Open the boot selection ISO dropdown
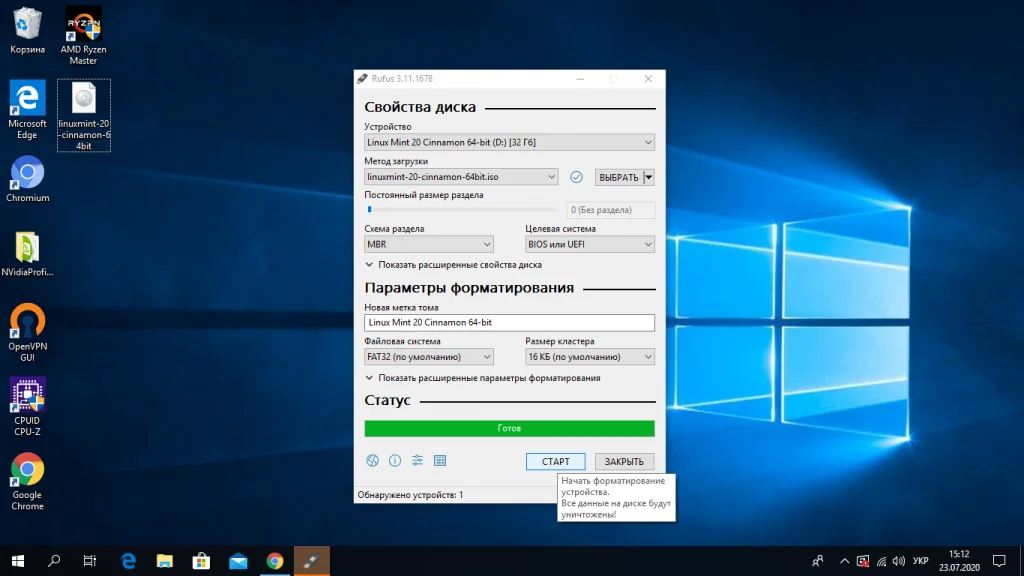 [461, 177]
